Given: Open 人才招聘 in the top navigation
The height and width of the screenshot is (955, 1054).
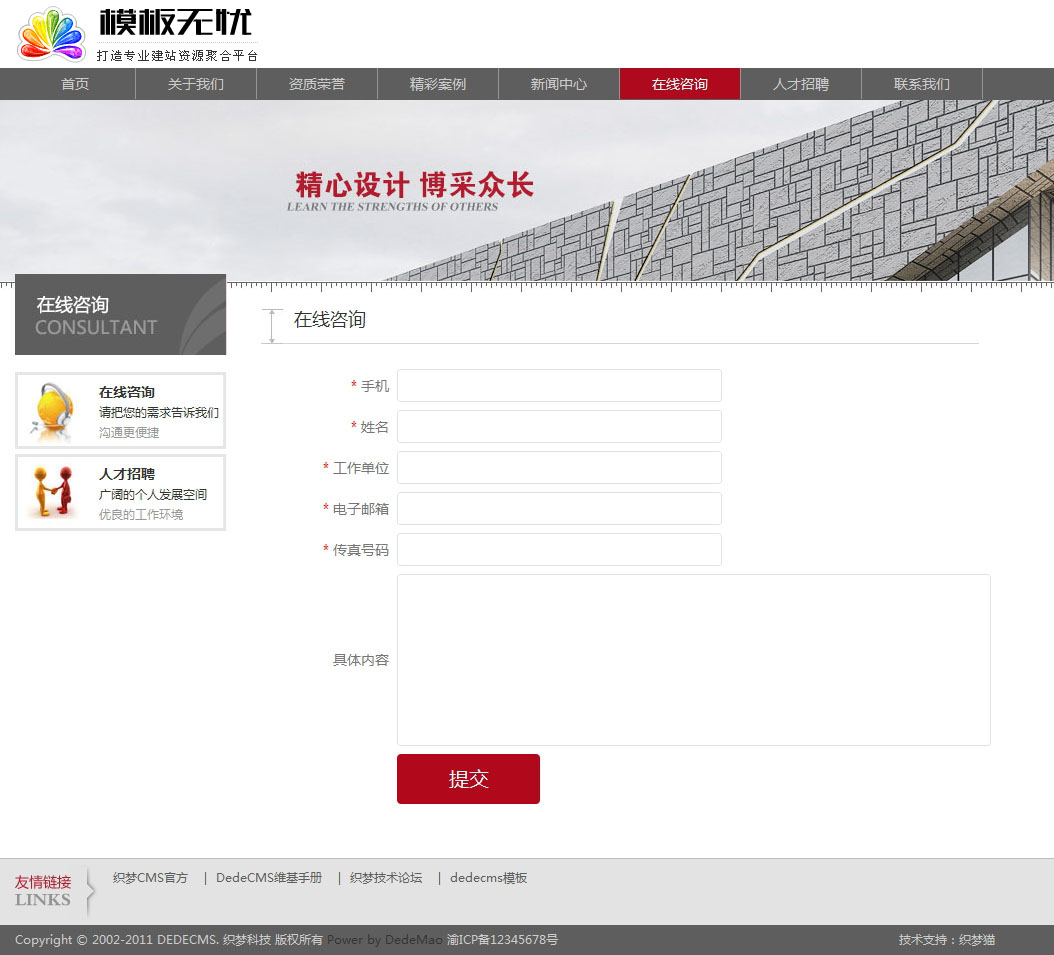Looking at the screenshot, I should (x=801, y=84).
